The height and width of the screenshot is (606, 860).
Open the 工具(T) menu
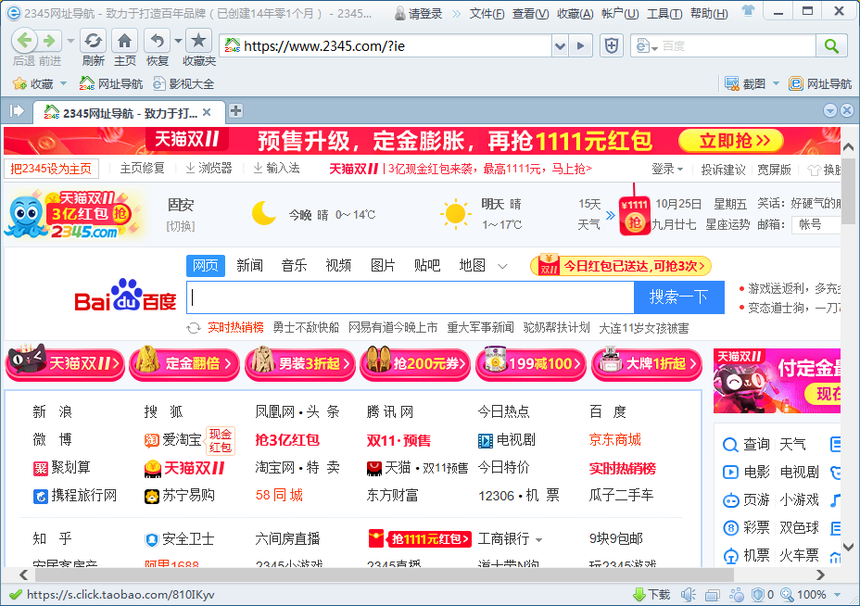(x=664, y=14)
